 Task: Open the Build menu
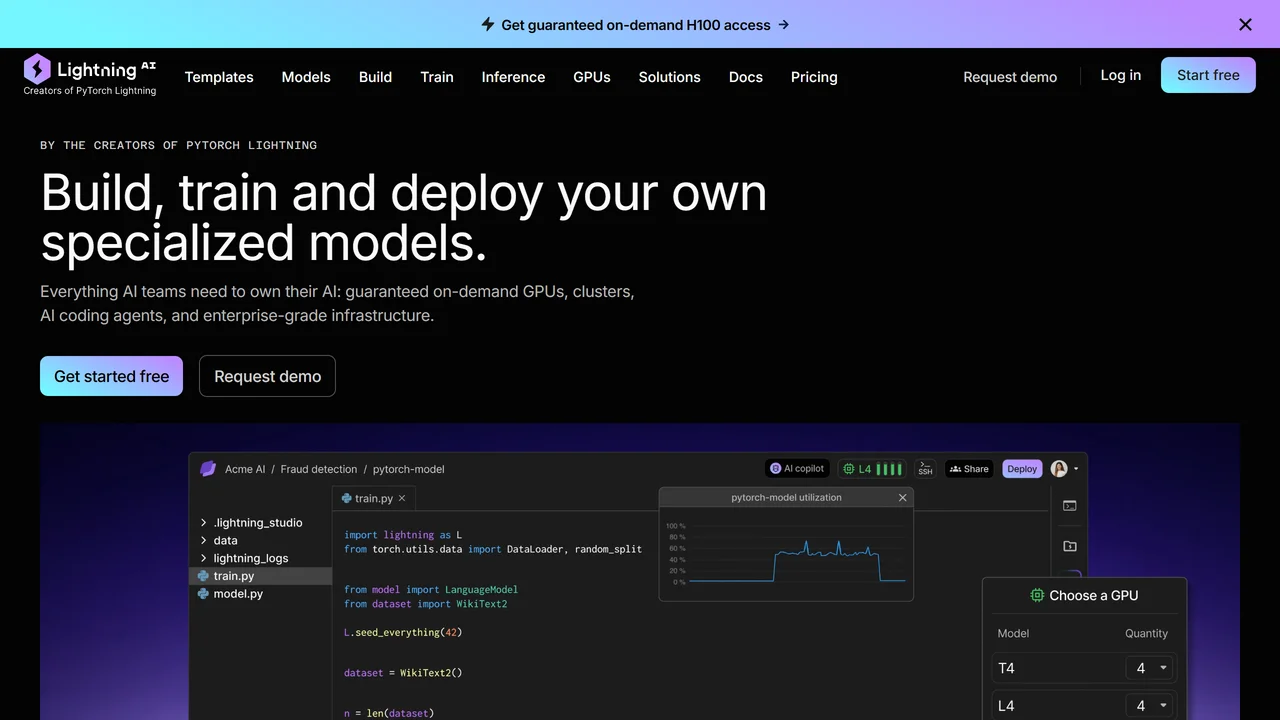(x=375, y=77)
